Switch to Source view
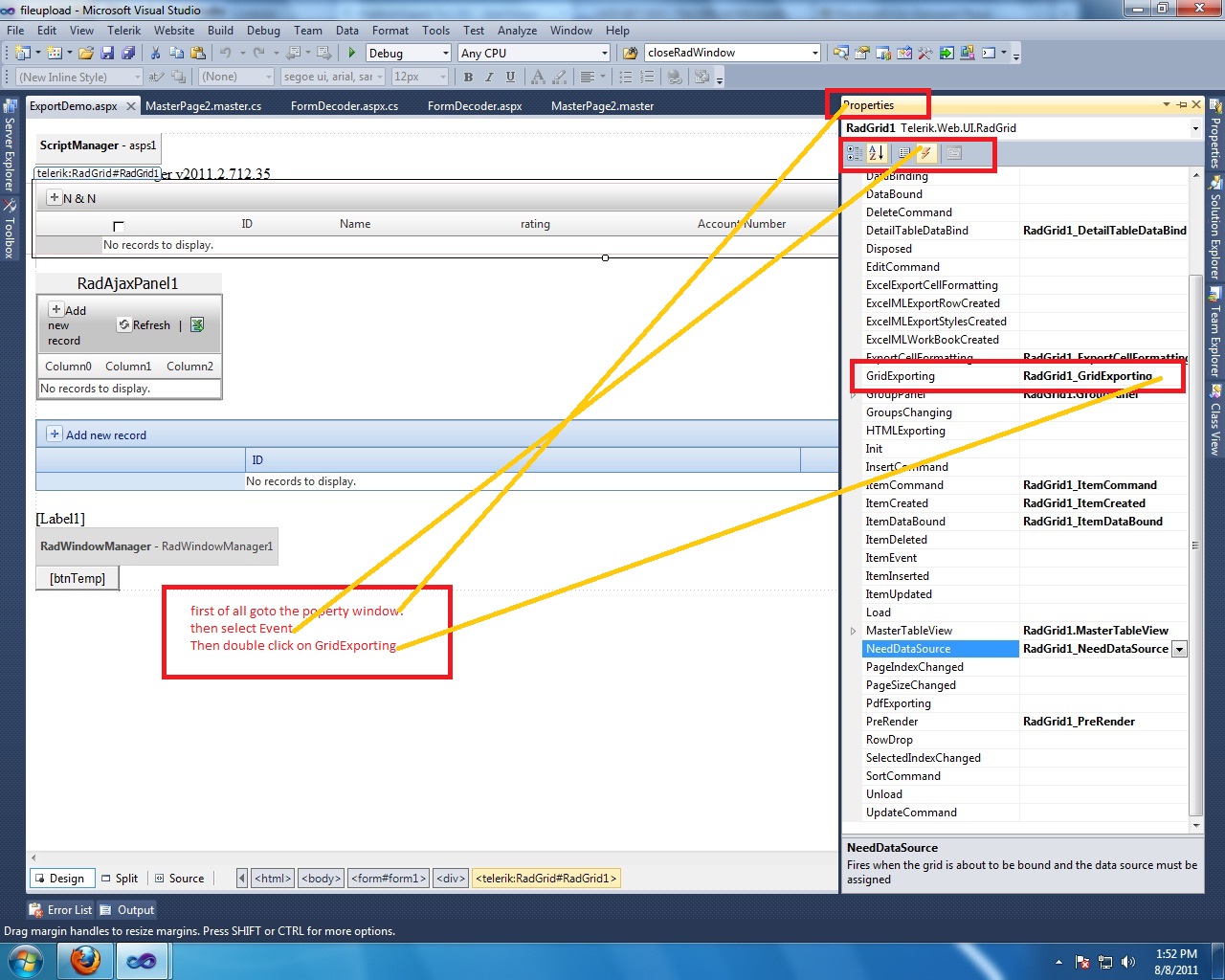The width and height of the screenshot is (1225, 980). pos(179,879)
